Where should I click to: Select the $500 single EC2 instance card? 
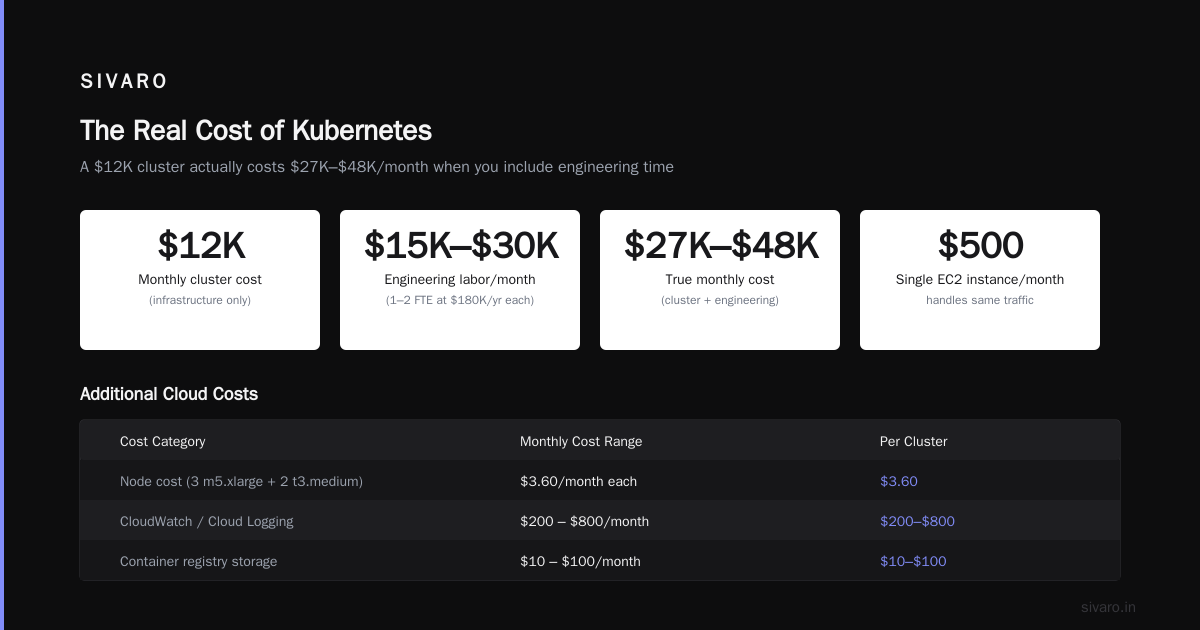click(980, 280)
